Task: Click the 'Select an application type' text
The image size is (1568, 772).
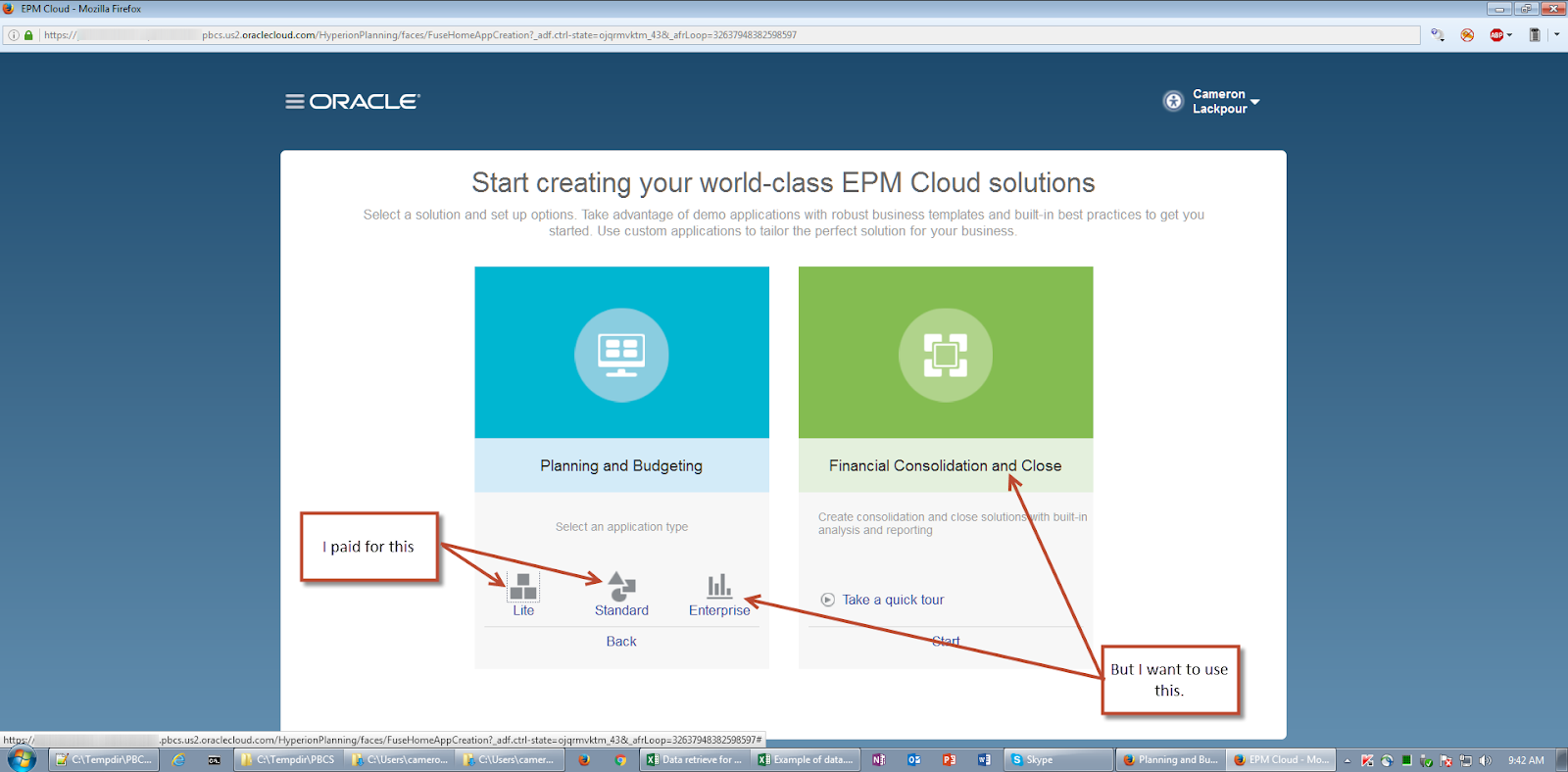Action: click(x=621, y=527)
